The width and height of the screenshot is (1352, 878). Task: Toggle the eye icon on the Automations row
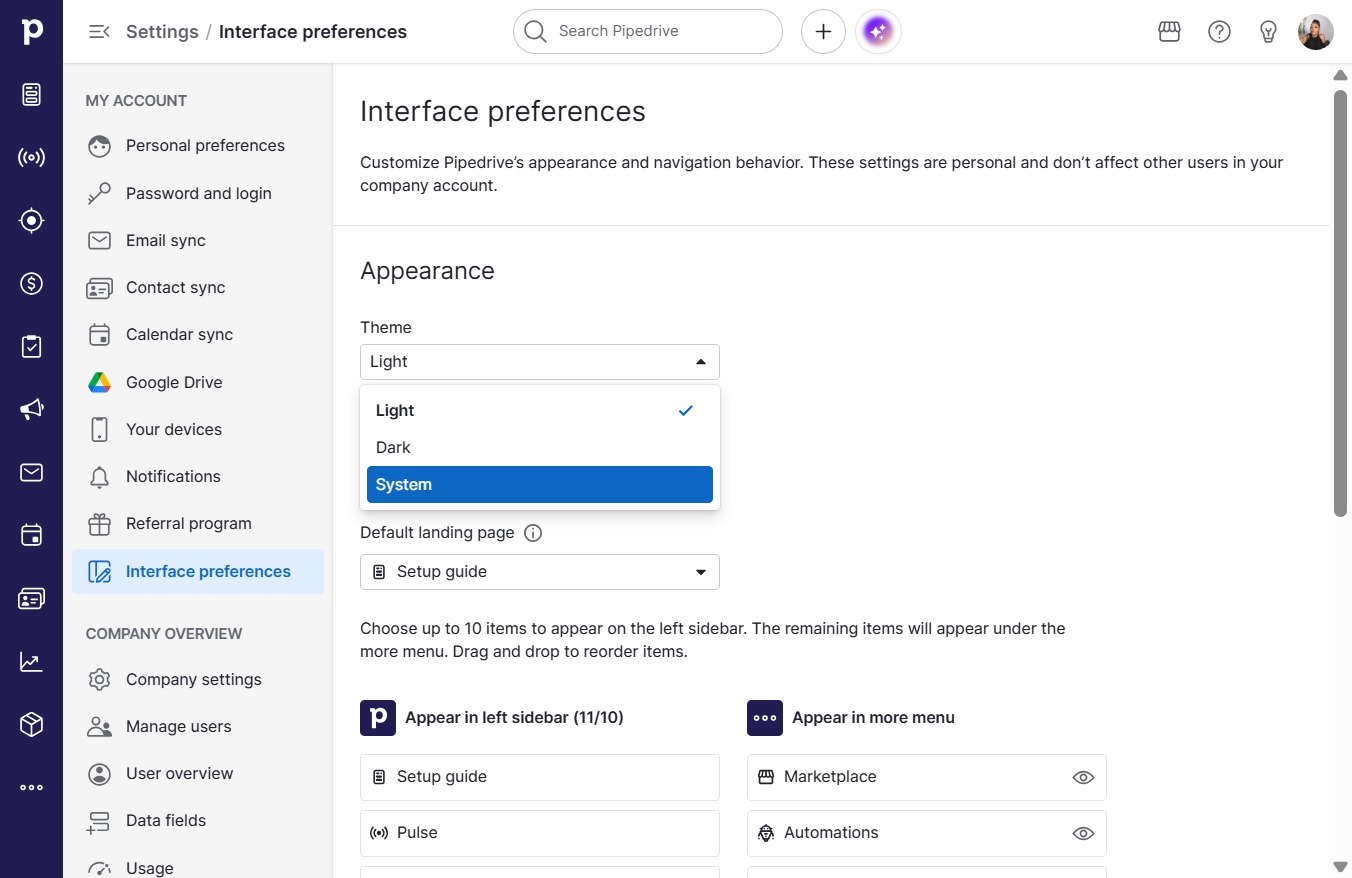click(1083, 833)
